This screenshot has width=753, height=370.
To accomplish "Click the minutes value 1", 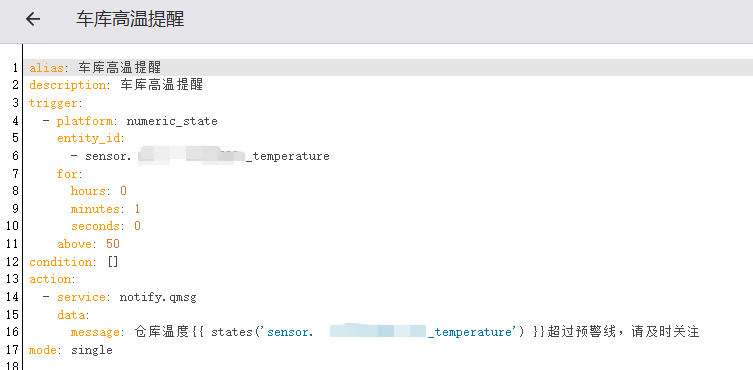I will coord(137,209).
